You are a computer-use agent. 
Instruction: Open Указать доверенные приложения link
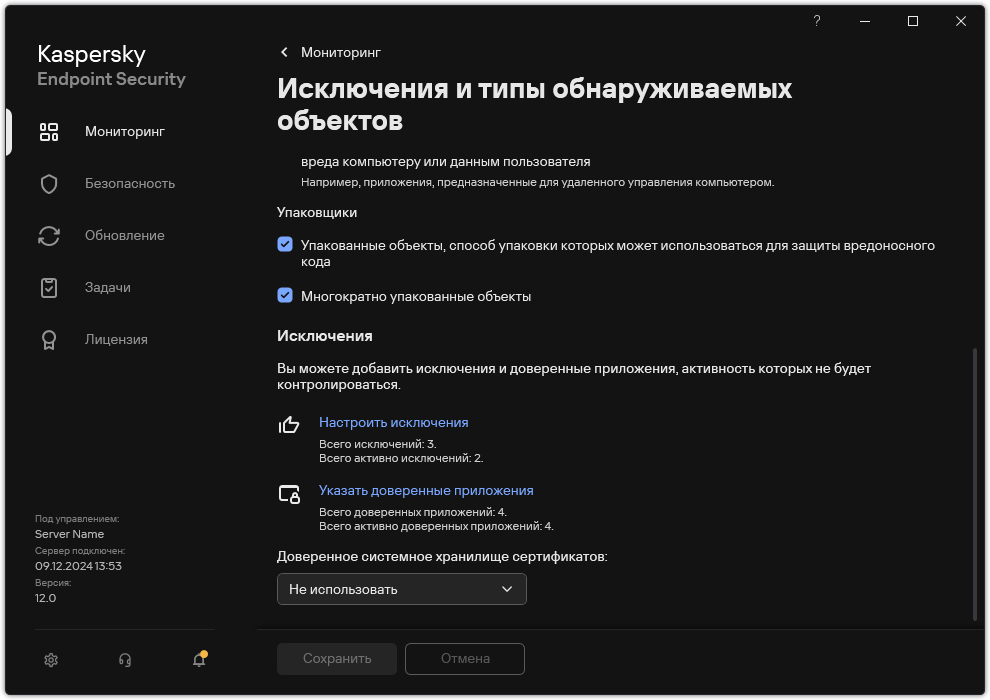426,490
